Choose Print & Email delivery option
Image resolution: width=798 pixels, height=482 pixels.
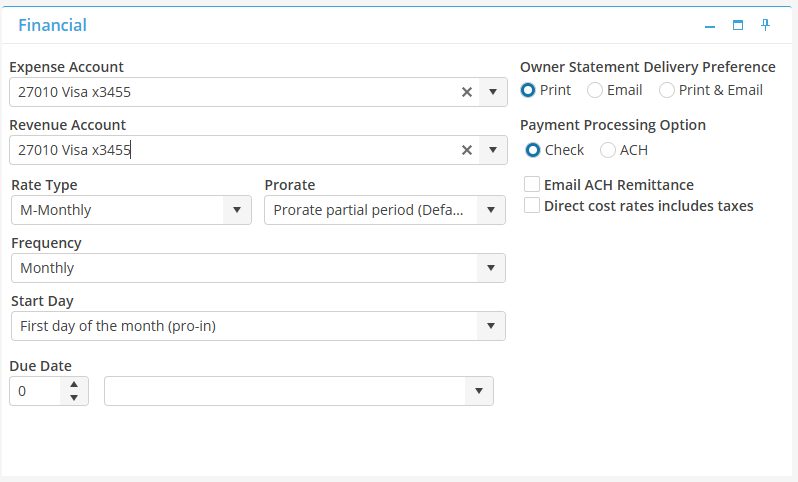click(x=667, y=90)
